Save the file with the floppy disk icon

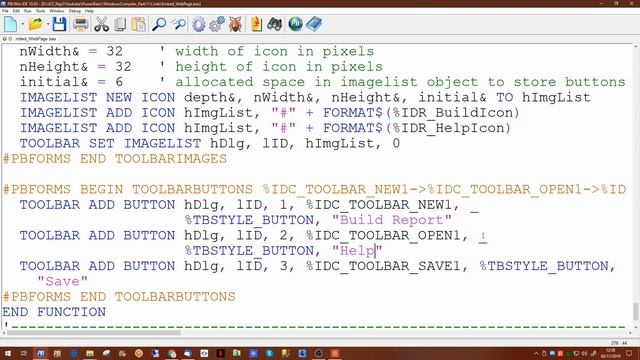(x=59, y=24)
